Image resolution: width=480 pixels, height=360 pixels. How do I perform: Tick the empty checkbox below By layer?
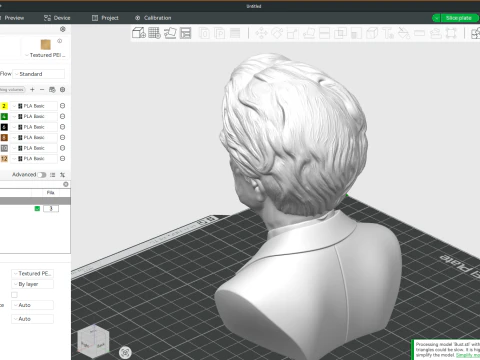[14, 295]
